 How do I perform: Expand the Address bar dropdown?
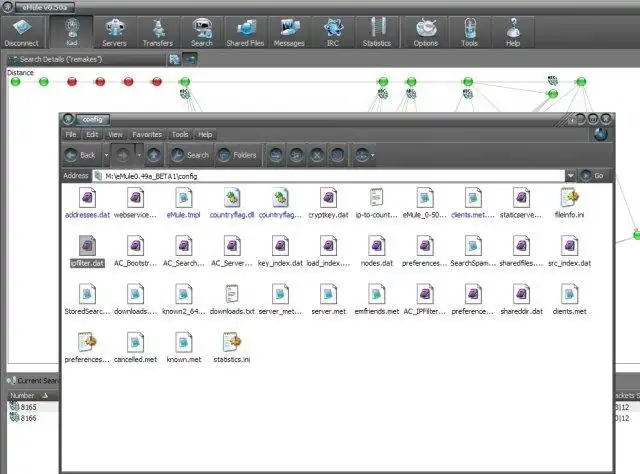pos(570,176)
